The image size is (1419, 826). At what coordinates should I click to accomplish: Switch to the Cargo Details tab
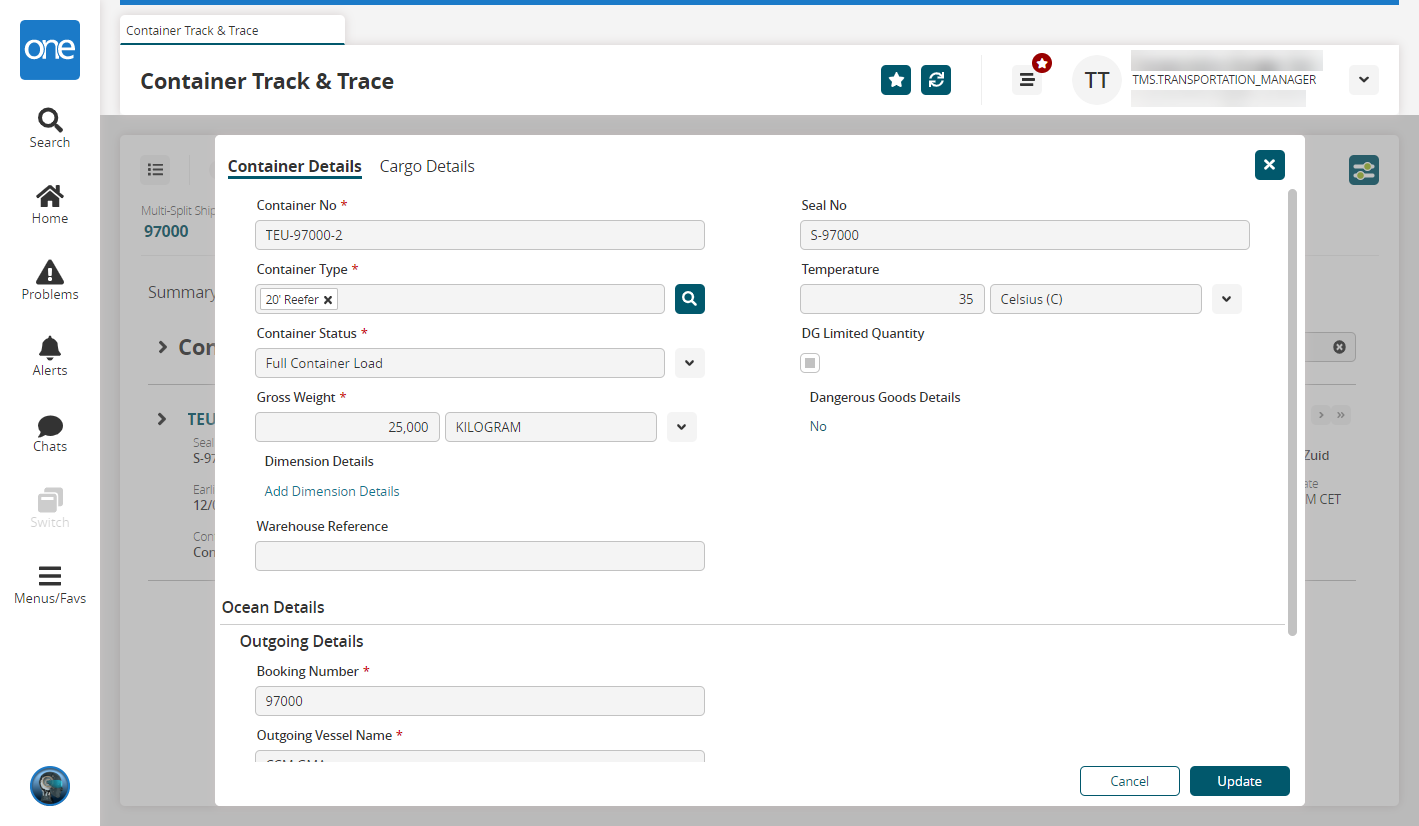tap(427, 166)
